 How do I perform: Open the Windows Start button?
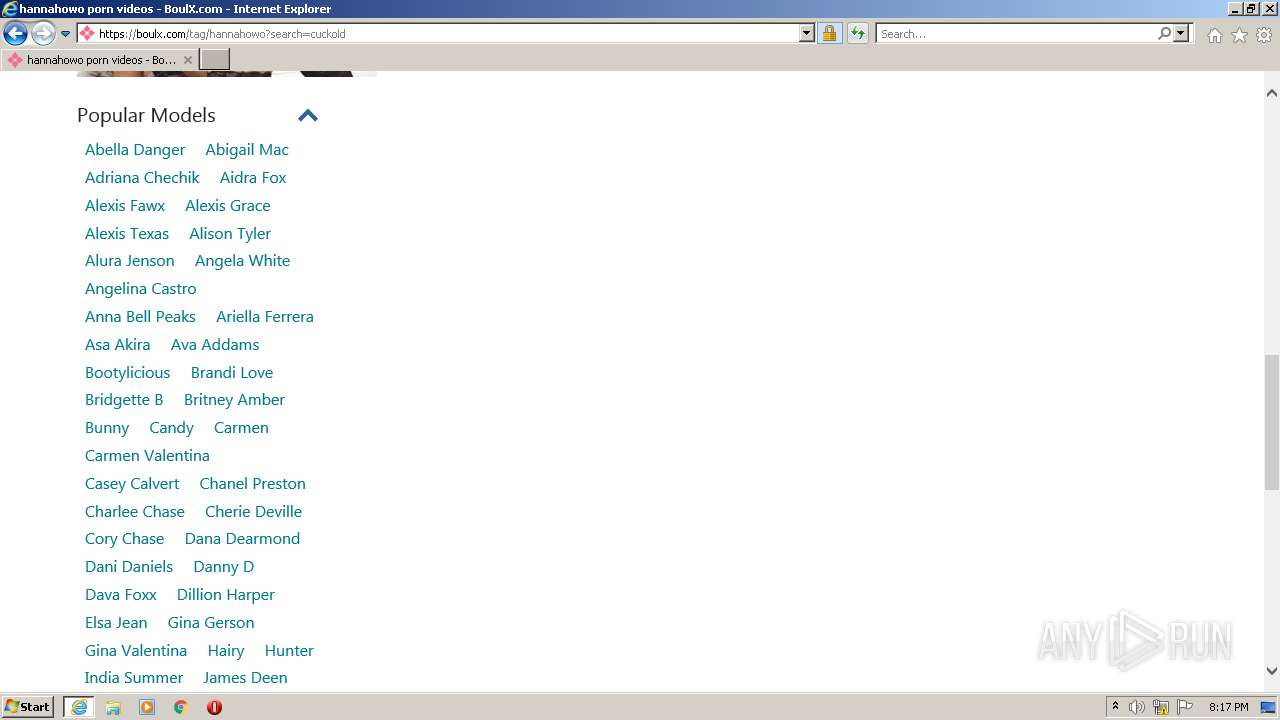pos(28,707)
